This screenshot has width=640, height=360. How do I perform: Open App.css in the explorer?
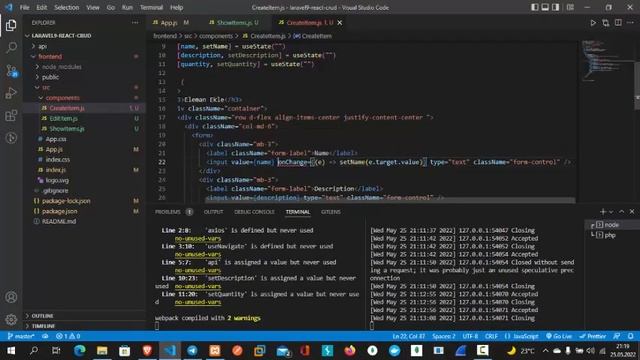(x=56, y=139)
